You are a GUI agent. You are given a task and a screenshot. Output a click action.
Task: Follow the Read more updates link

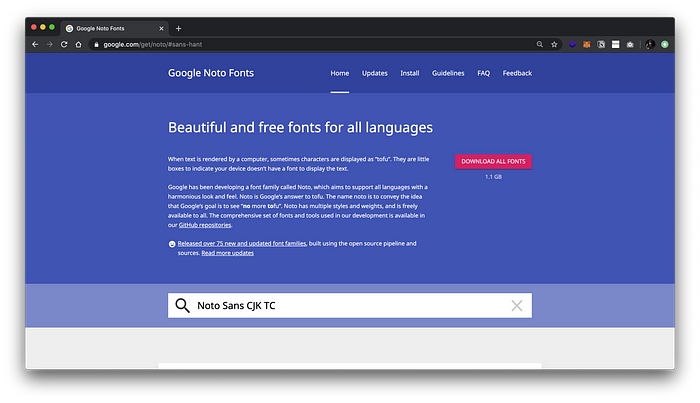click(x=228, y=253)
